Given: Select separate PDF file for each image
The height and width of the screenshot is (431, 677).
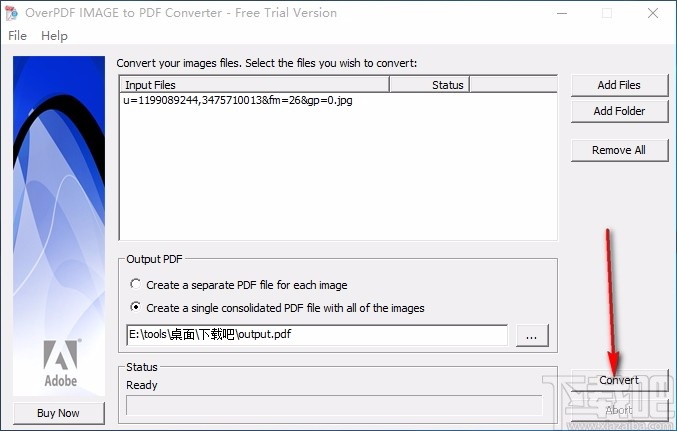Looking at the screenshot, I should [239, 285].
